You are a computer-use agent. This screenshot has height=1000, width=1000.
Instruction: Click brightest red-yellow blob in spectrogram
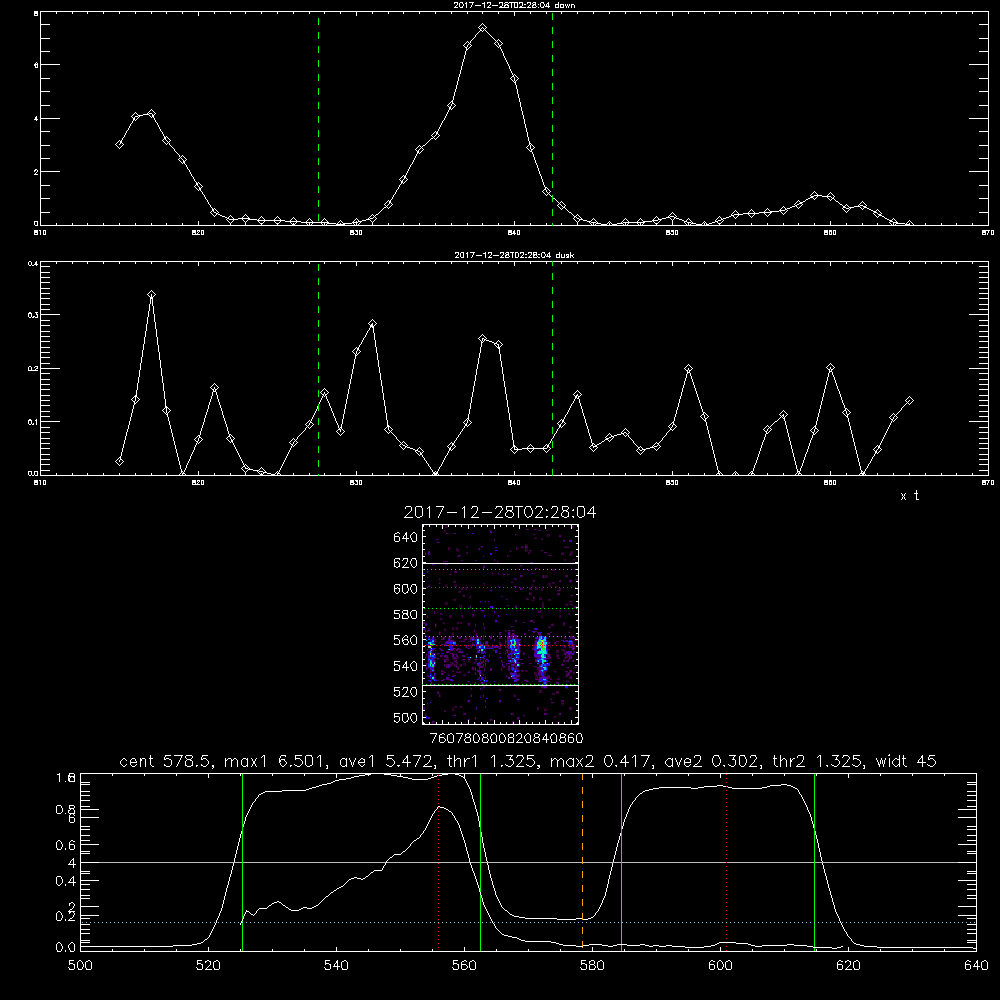pyautogui.click(x=542, y=645)
